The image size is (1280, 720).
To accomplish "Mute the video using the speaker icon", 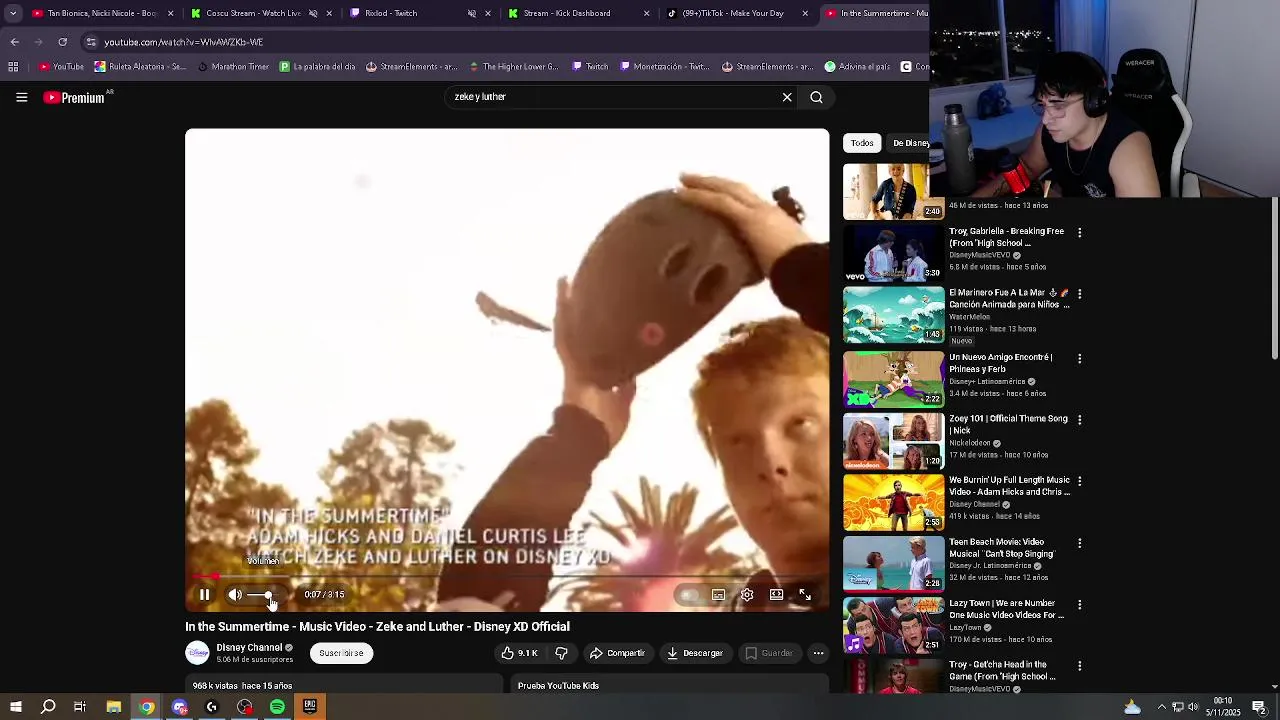I will [235, 595].
